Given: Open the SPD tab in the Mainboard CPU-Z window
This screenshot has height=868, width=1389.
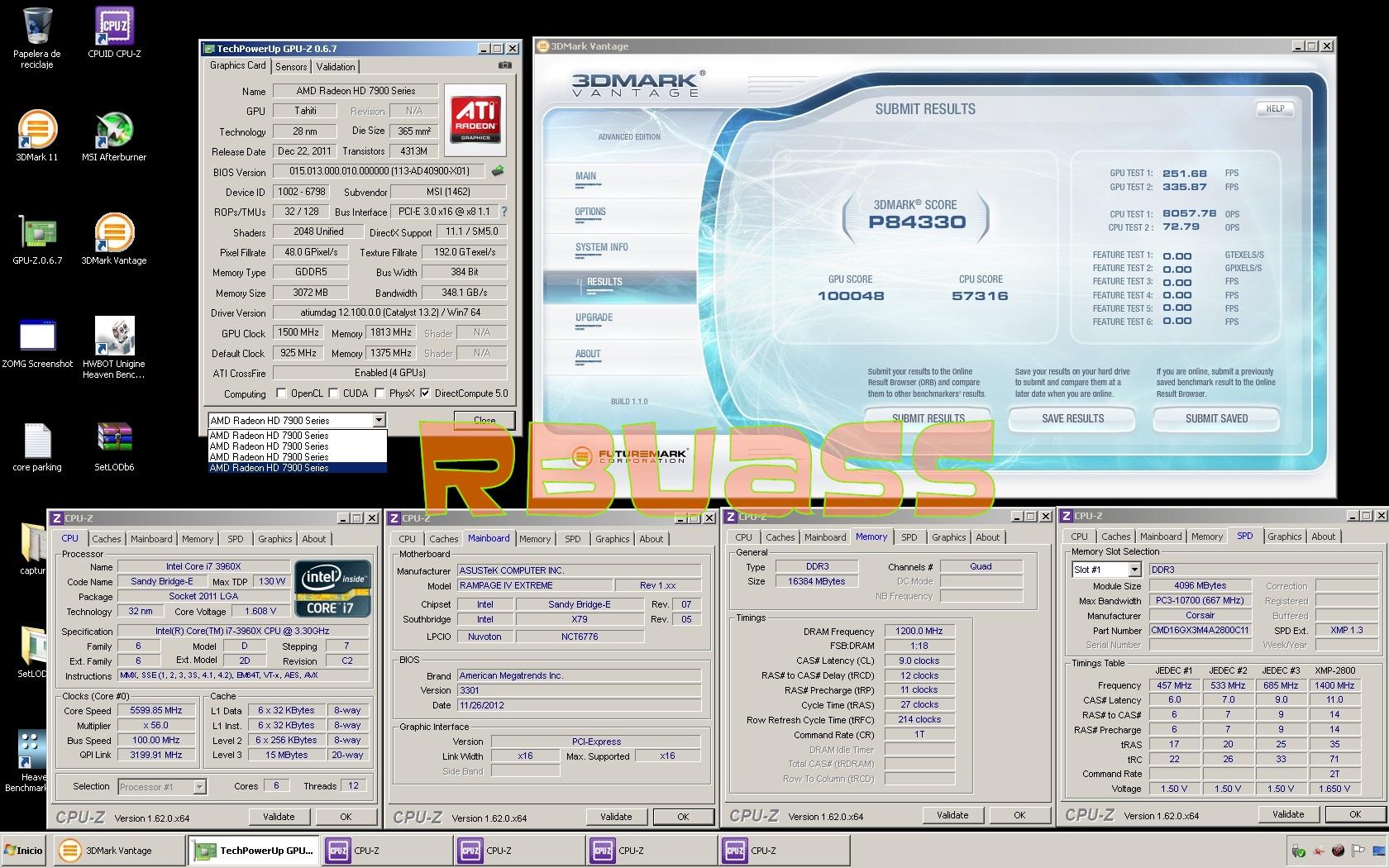Looking at the screenshot, I should tap(572, 539).
